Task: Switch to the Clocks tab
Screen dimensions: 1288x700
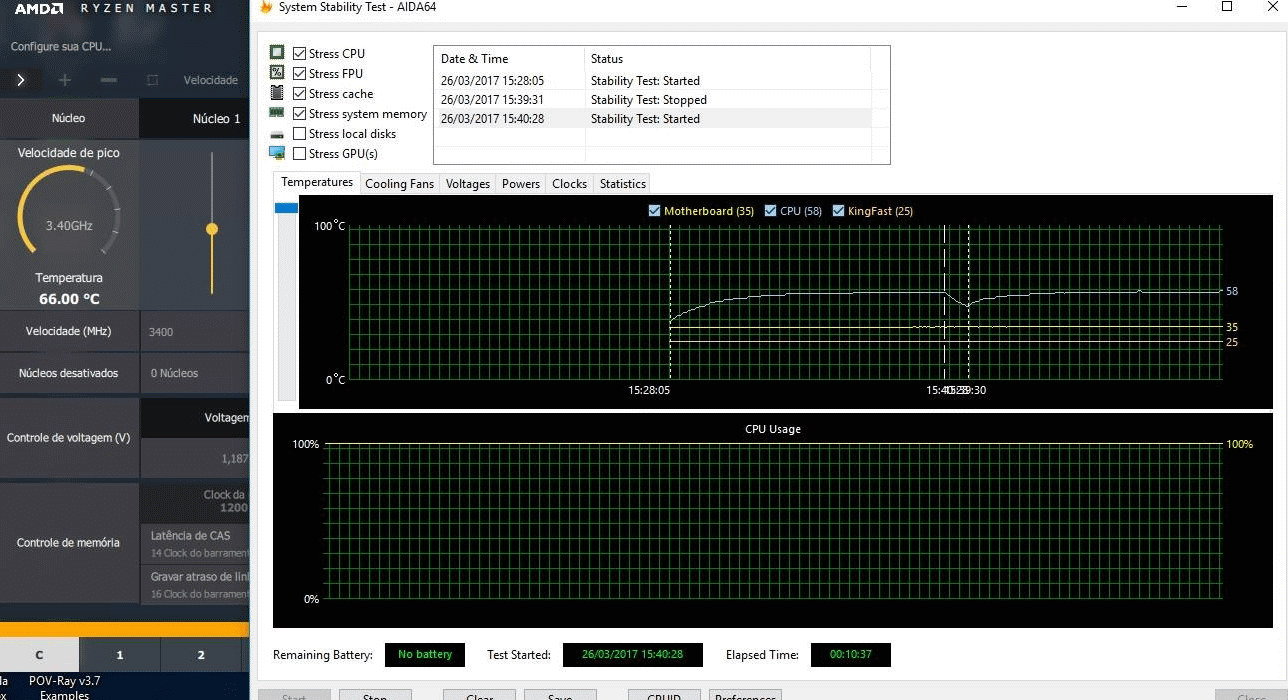Action: pyautogui.click(x=569, y=184)
